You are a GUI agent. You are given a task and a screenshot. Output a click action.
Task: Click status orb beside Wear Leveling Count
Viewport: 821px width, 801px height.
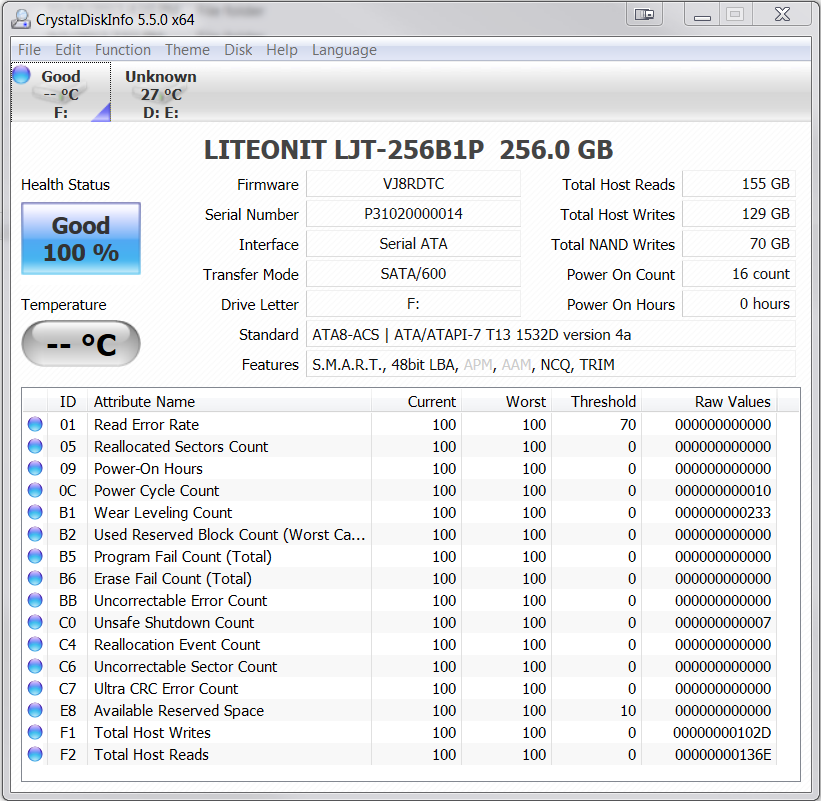[35, 512]
